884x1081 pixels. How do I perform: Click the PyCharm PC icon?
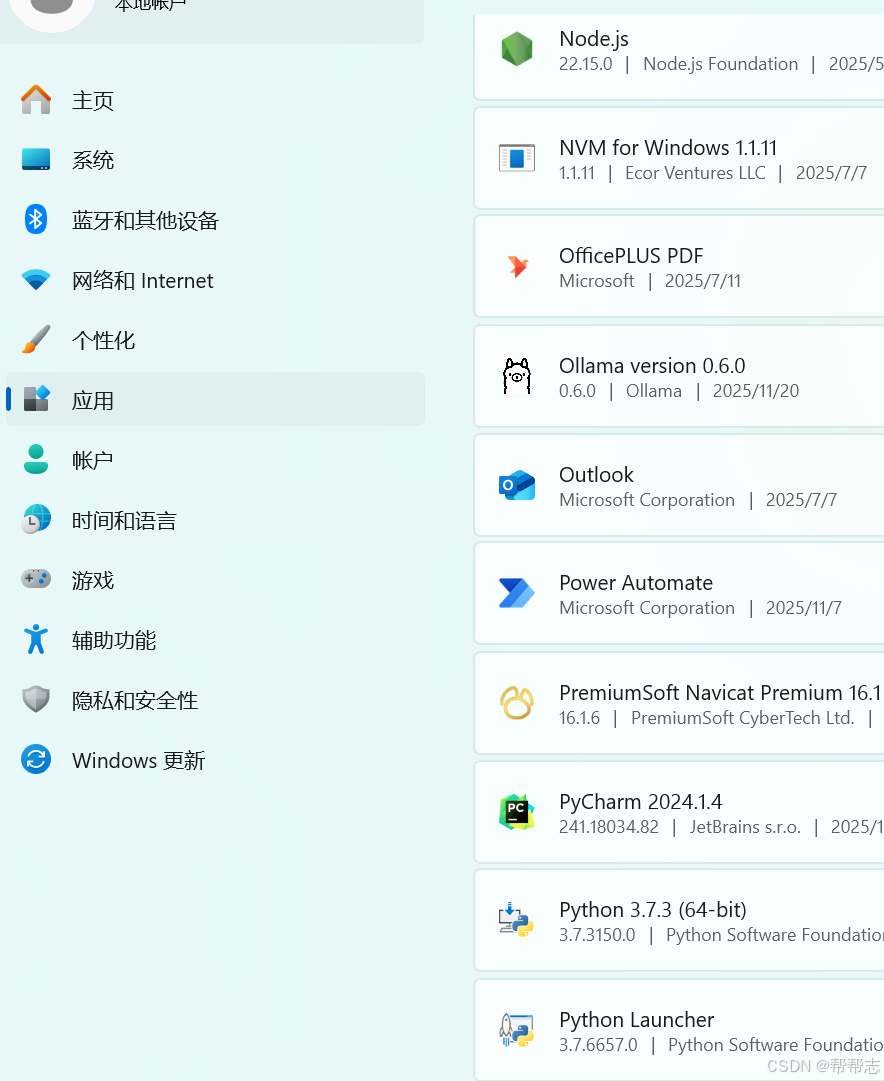[516, 812]
